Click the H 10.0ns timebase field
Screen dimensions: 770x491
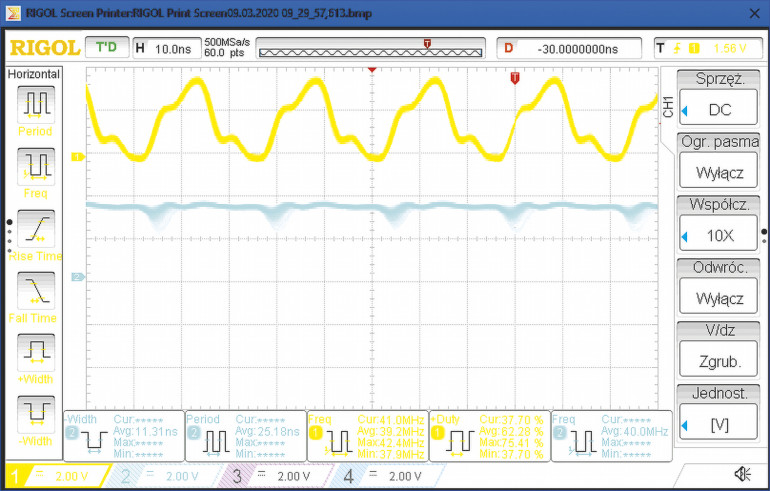pyautogui.click(x=166, y=48)
